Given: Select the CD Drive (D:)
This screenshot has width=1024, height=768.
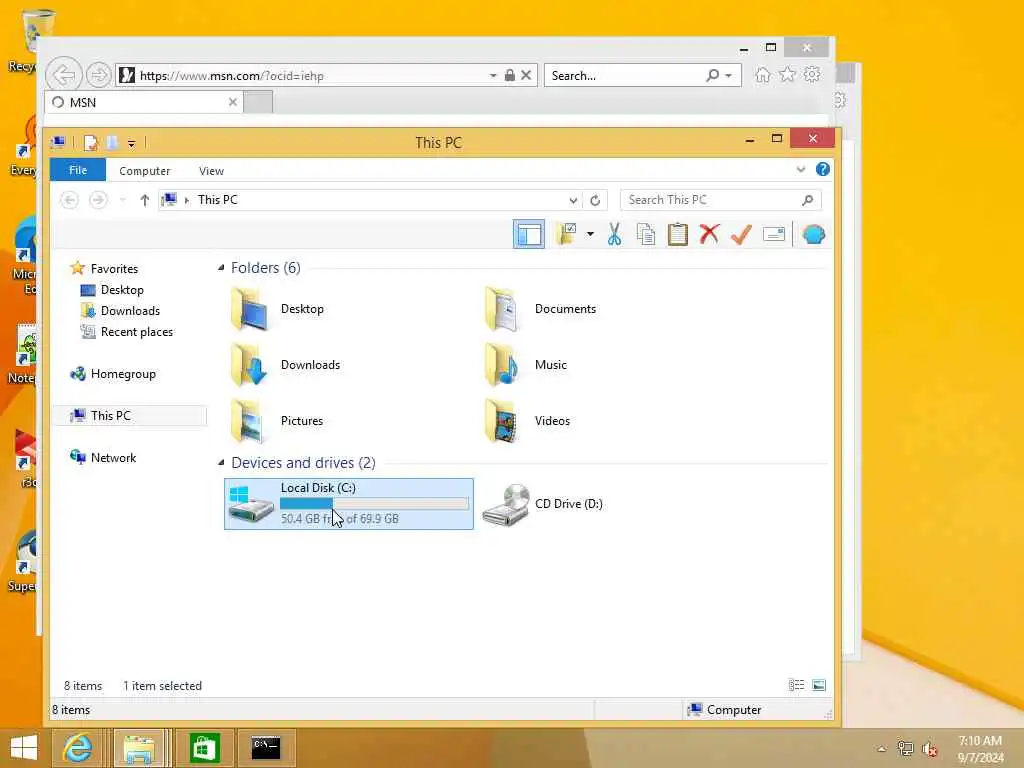Looking at the screenshot, I should (x=543, y=504).
